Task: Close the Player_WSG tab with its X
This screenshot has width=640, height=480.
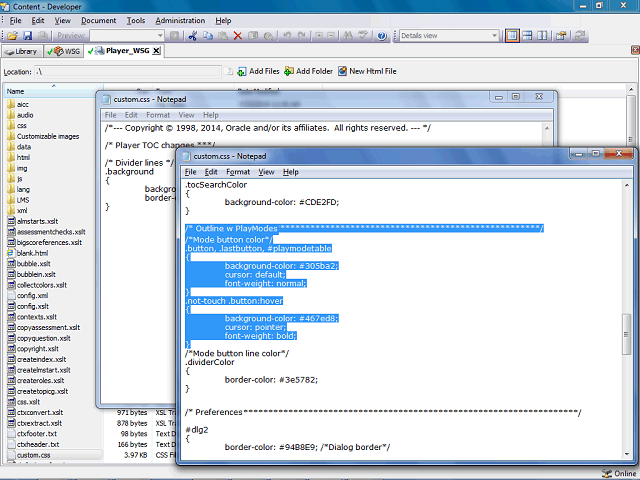Action: click(x=157, y=51)
